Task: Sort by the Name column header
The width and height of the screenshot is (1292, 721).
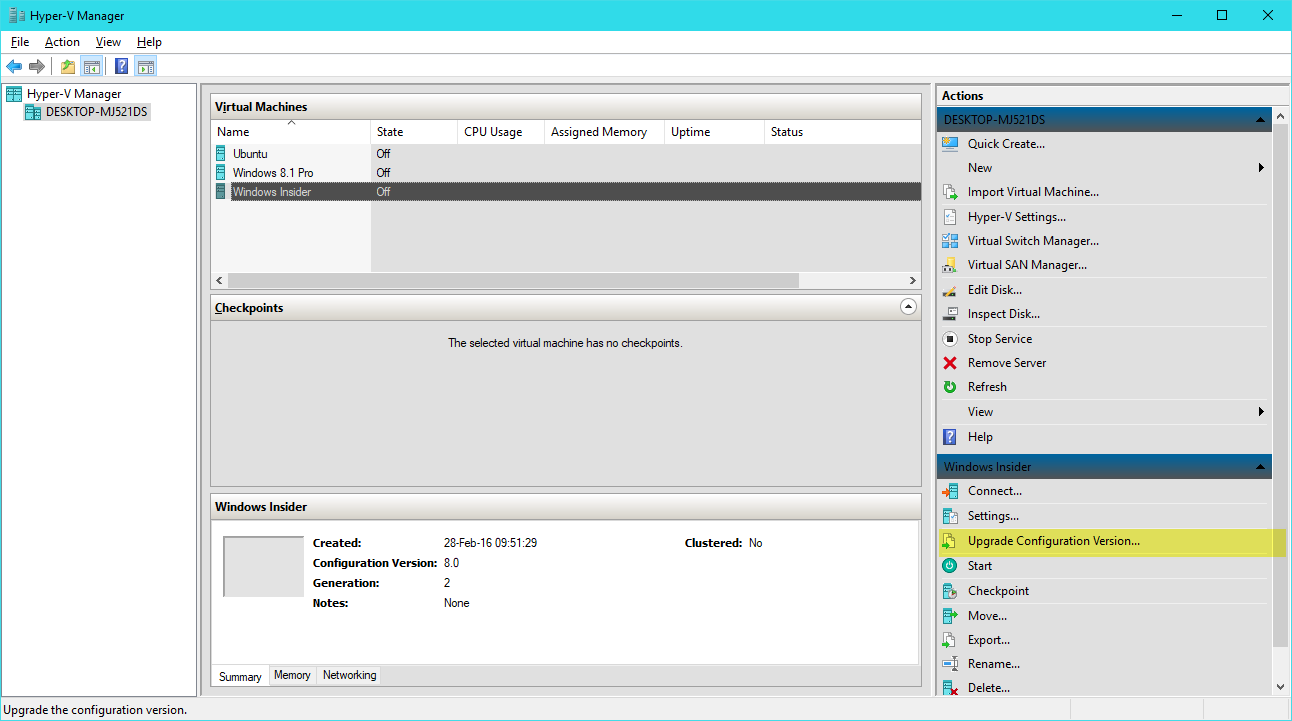Action: point(291,132)
